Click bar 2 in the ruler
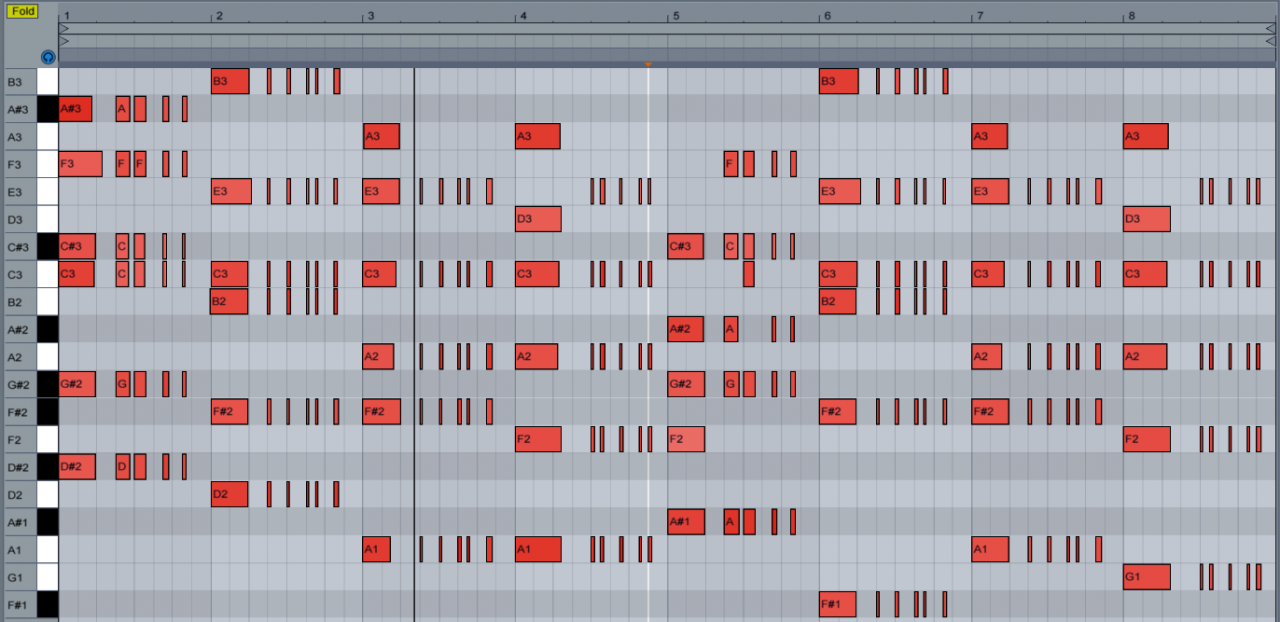This screenshot has width=1280, height=622. tap(219, 17)
